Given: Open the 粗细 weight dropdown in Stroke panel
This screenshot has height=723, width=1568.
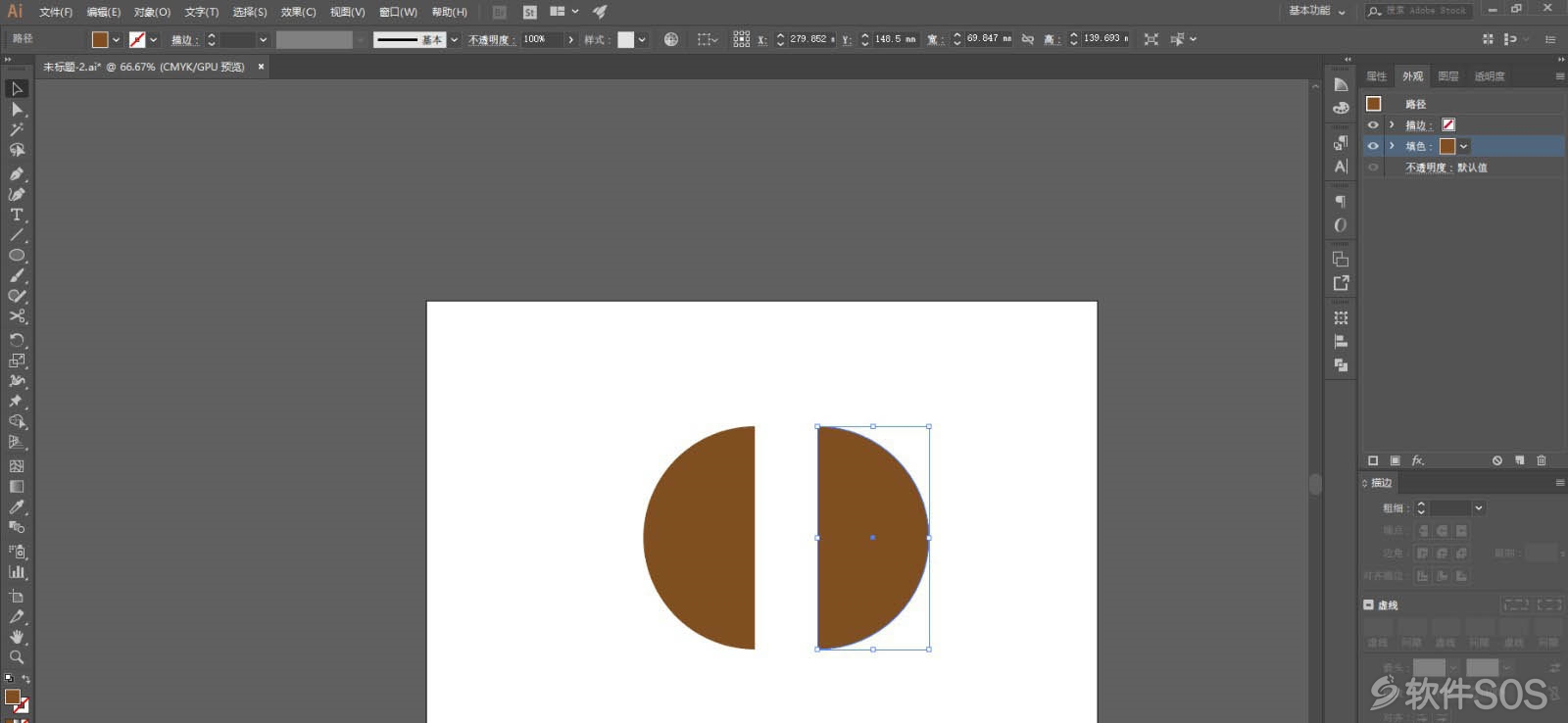Looking at the screenshot, I should click(x=1479, y=508).
